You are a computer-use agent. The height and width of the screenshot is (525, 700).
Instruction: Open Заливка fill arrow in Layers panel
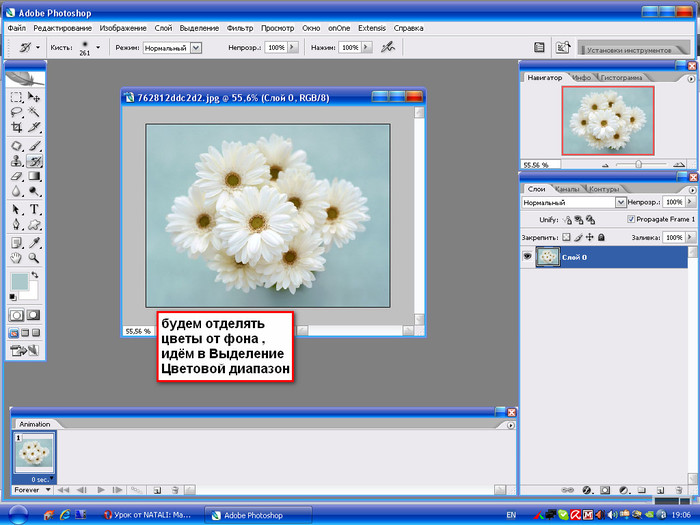[690, 238]
